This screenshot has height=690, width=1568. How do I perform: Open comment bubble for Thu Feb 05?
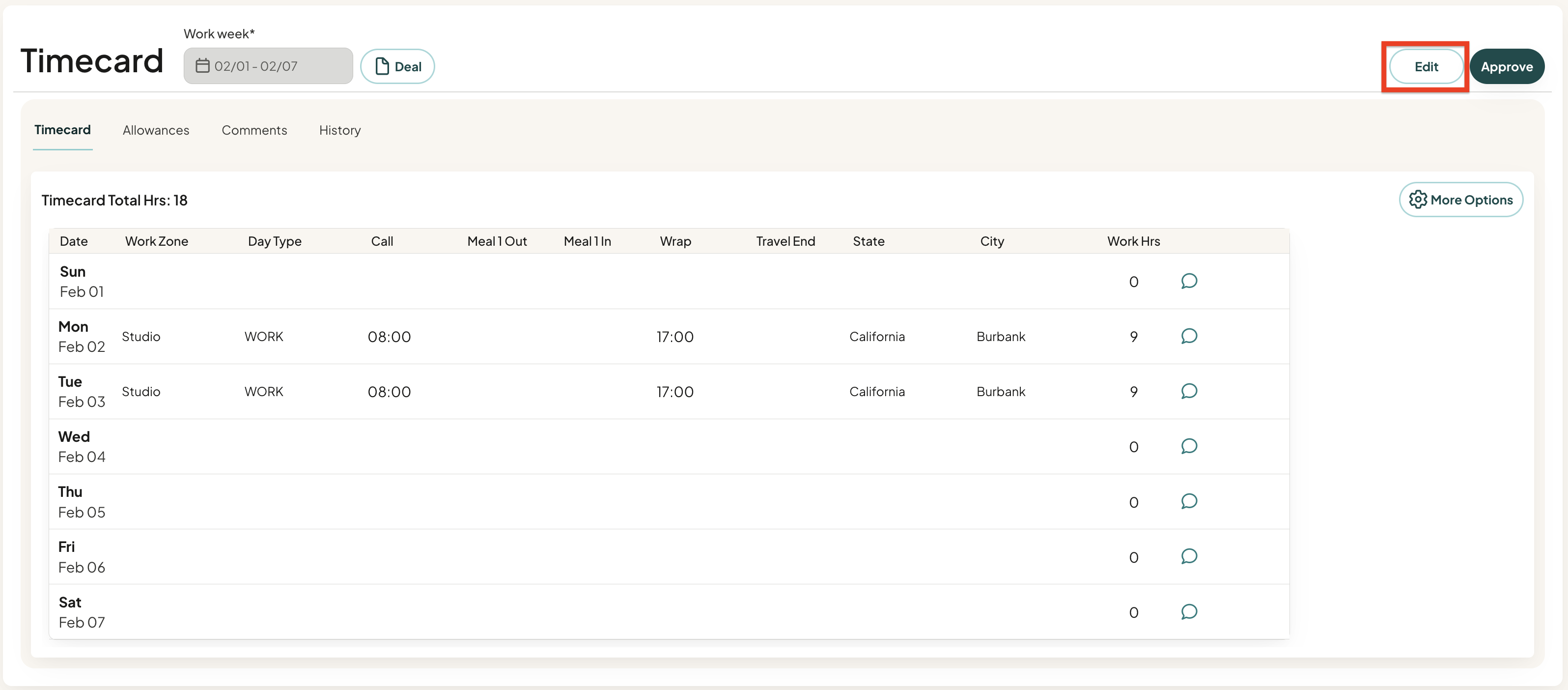[1189, 501]
